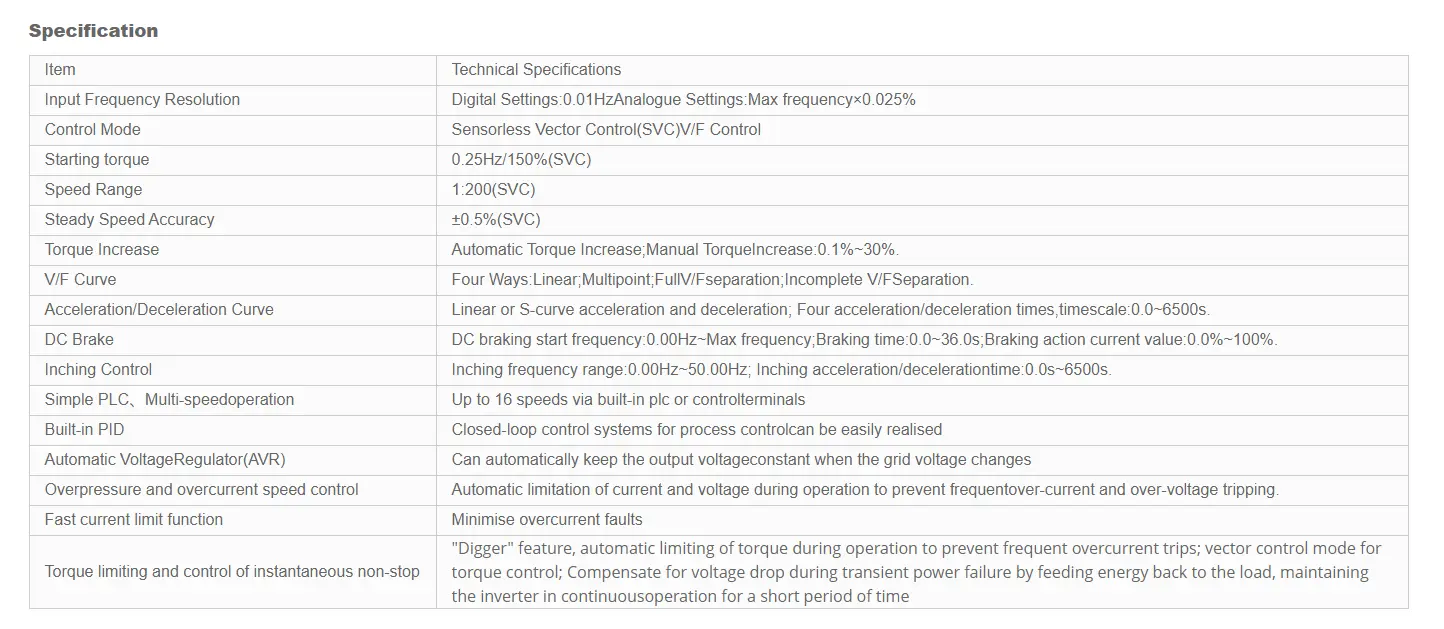
Task: Click the Minimise overcurrent faults text
Action: tap(547, 520)
